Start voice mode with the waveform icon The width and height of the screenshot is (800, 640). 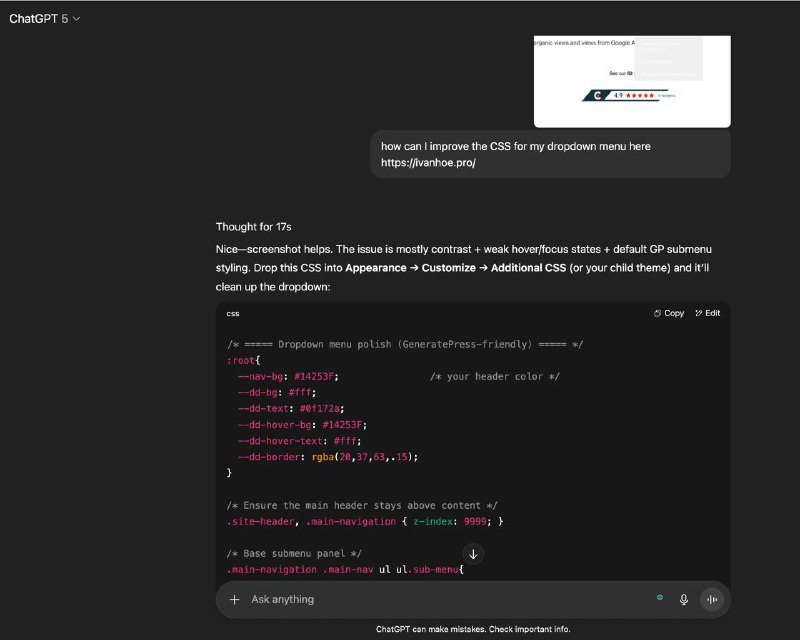click(712, 600)
